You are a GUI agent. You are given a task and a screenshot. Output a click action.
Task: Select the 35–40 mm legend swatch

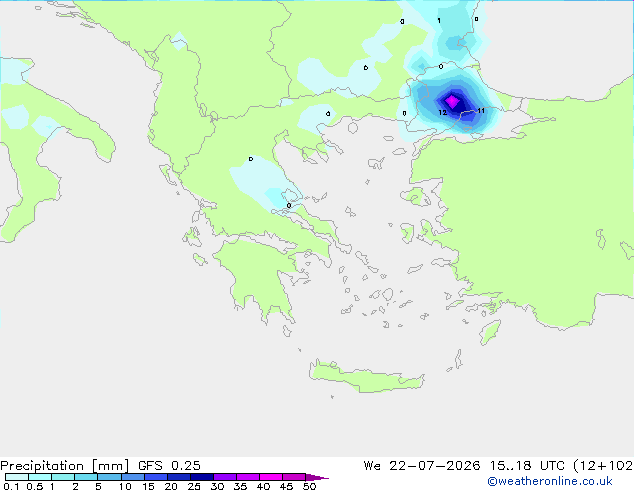[x=248, y=477]
